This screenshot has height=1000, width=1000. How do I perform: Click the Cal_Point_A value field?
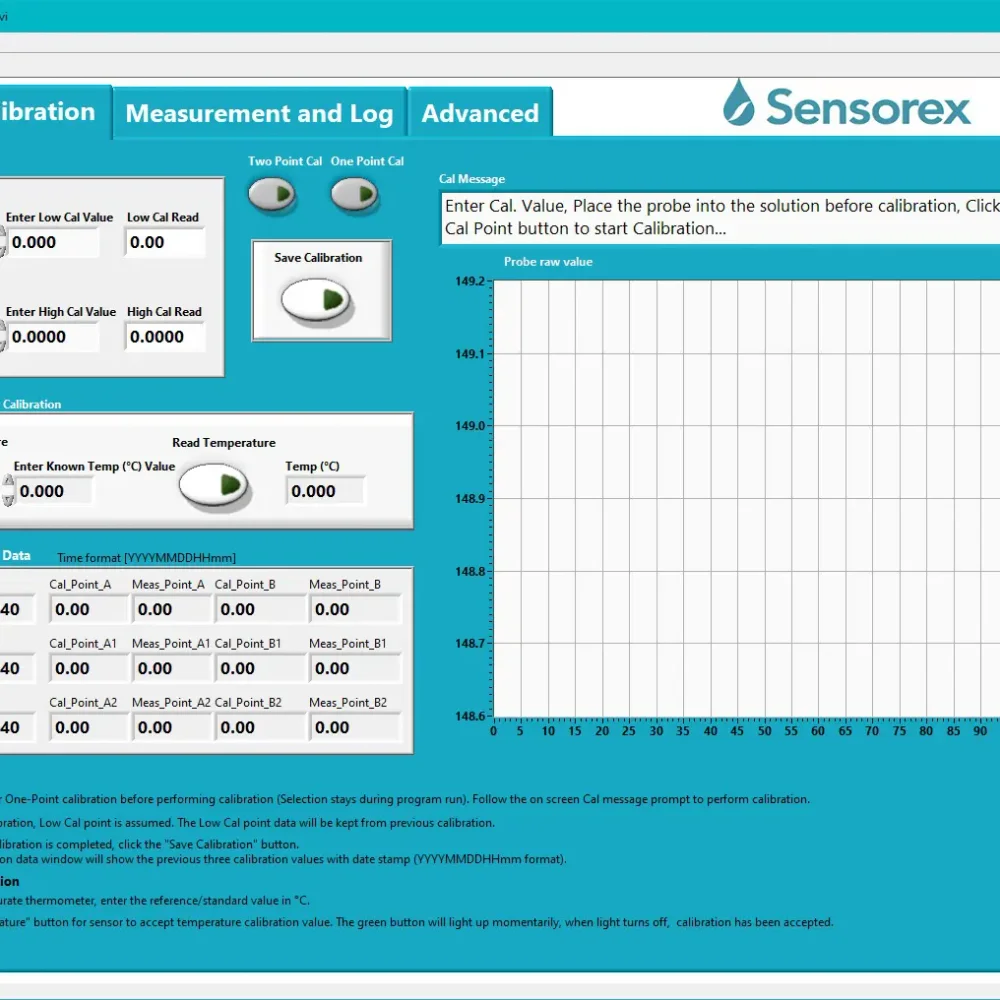pos(88,610)
